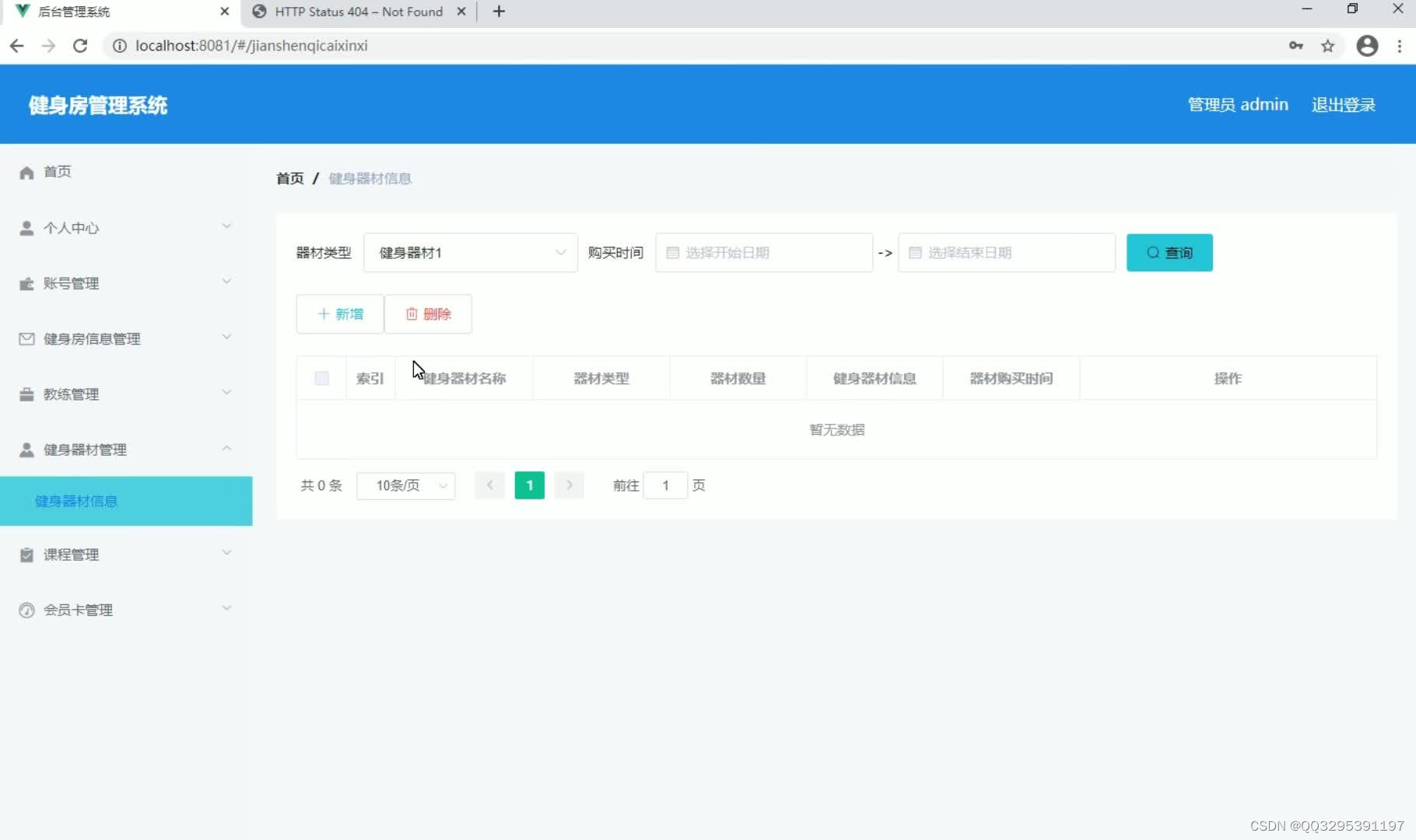The height and width of the screenshot is (840, 1416).
Task: Switch to the 后台管理系统 browser tab
Action: click(x=121, y=12)
